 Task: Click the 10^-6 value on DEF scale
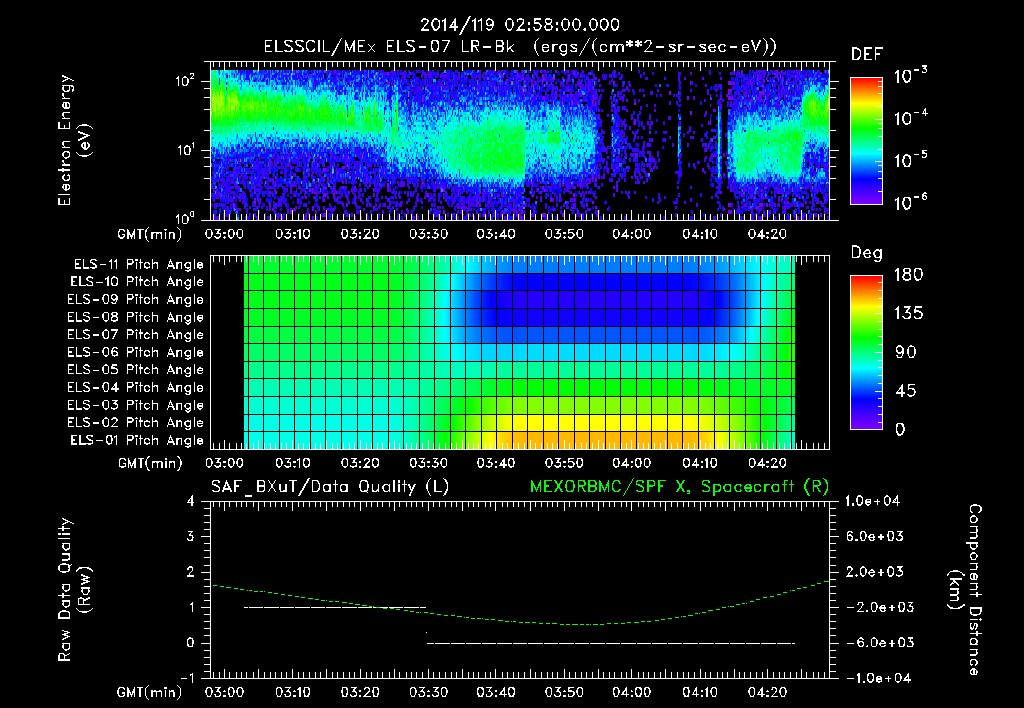pos(910,202)
